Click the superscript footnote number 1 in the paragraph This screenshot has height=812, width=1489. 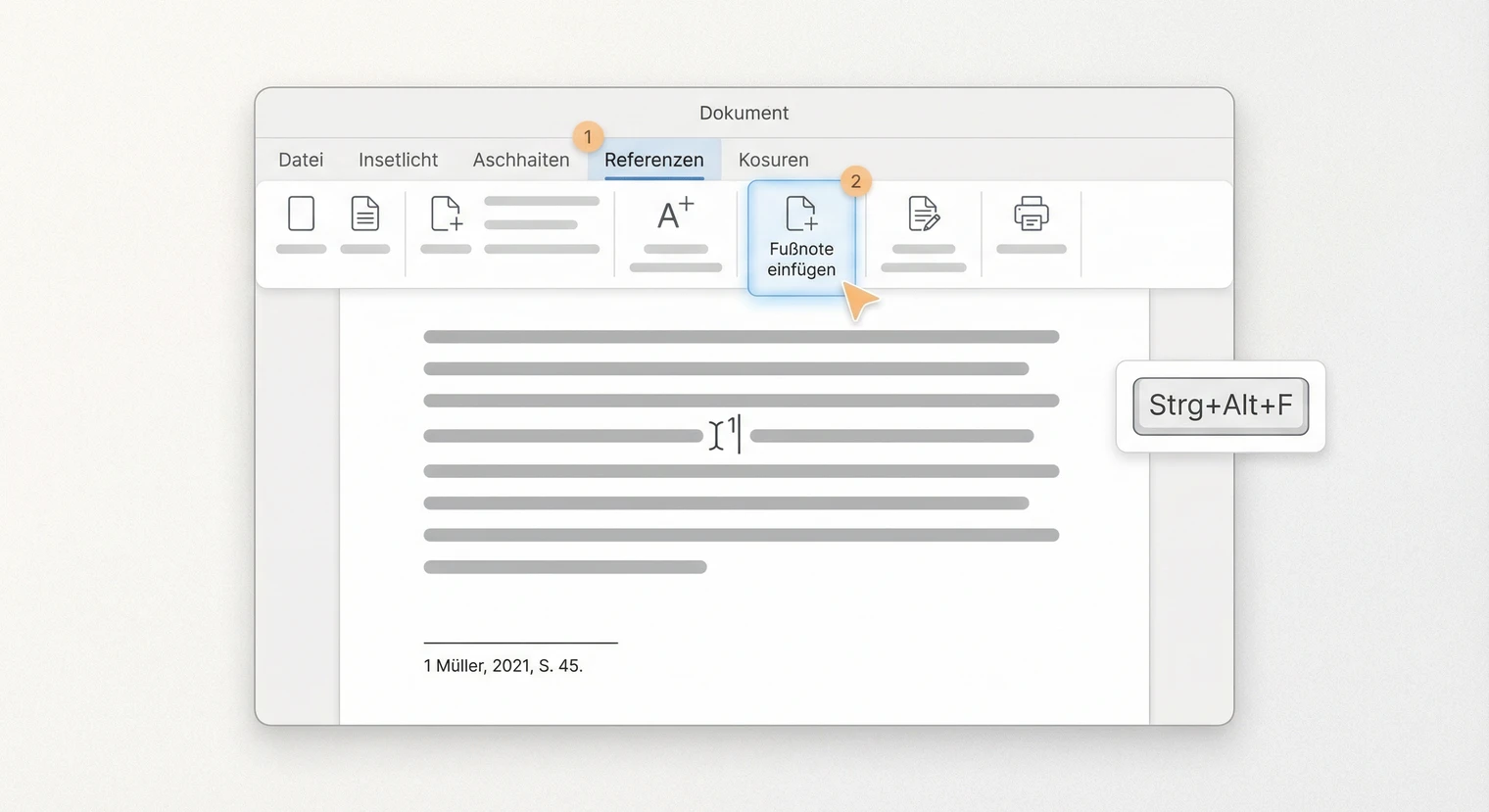732,425
